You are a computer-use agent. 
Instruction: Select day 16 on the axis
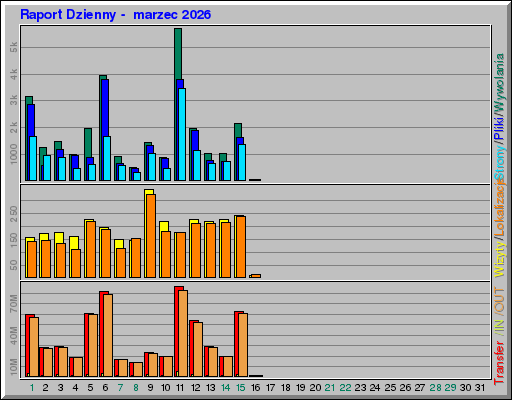pyautogui.click(x=255, y=388)
